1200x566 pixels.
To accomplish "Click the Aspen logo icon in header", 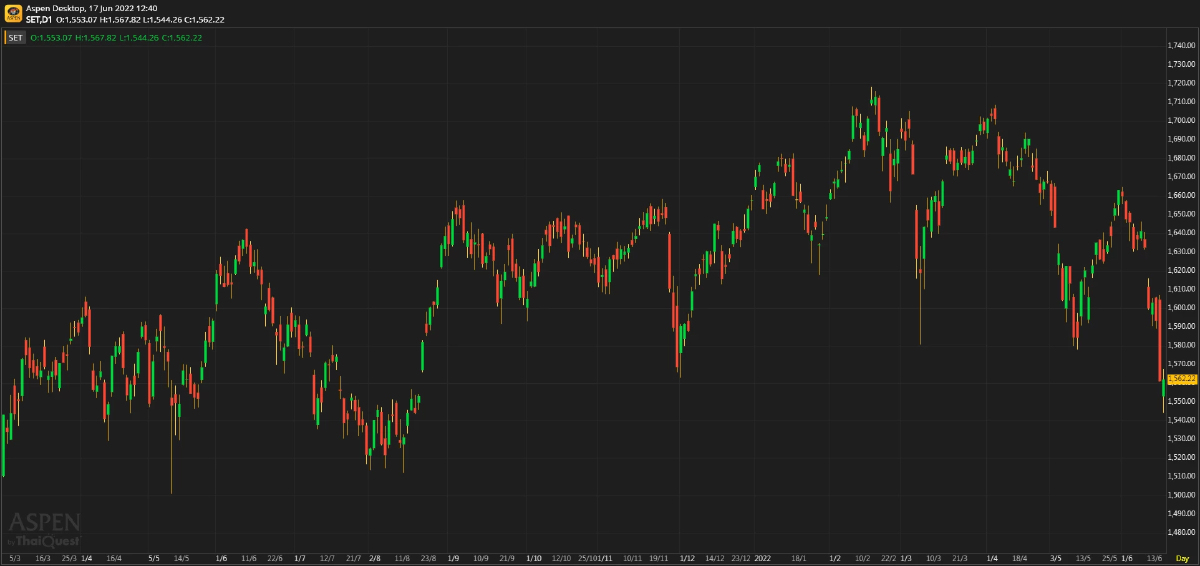I will 11,13.
